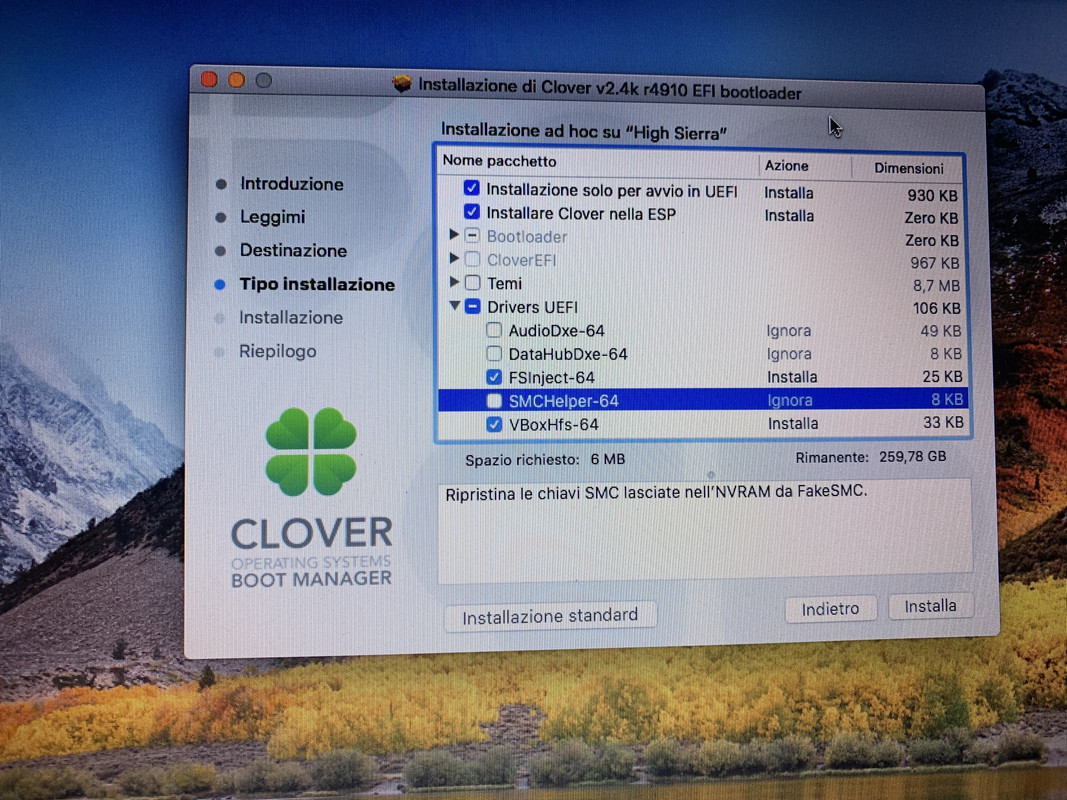
Task: Select the Introduzione step
Action: (x=291, y=184)
